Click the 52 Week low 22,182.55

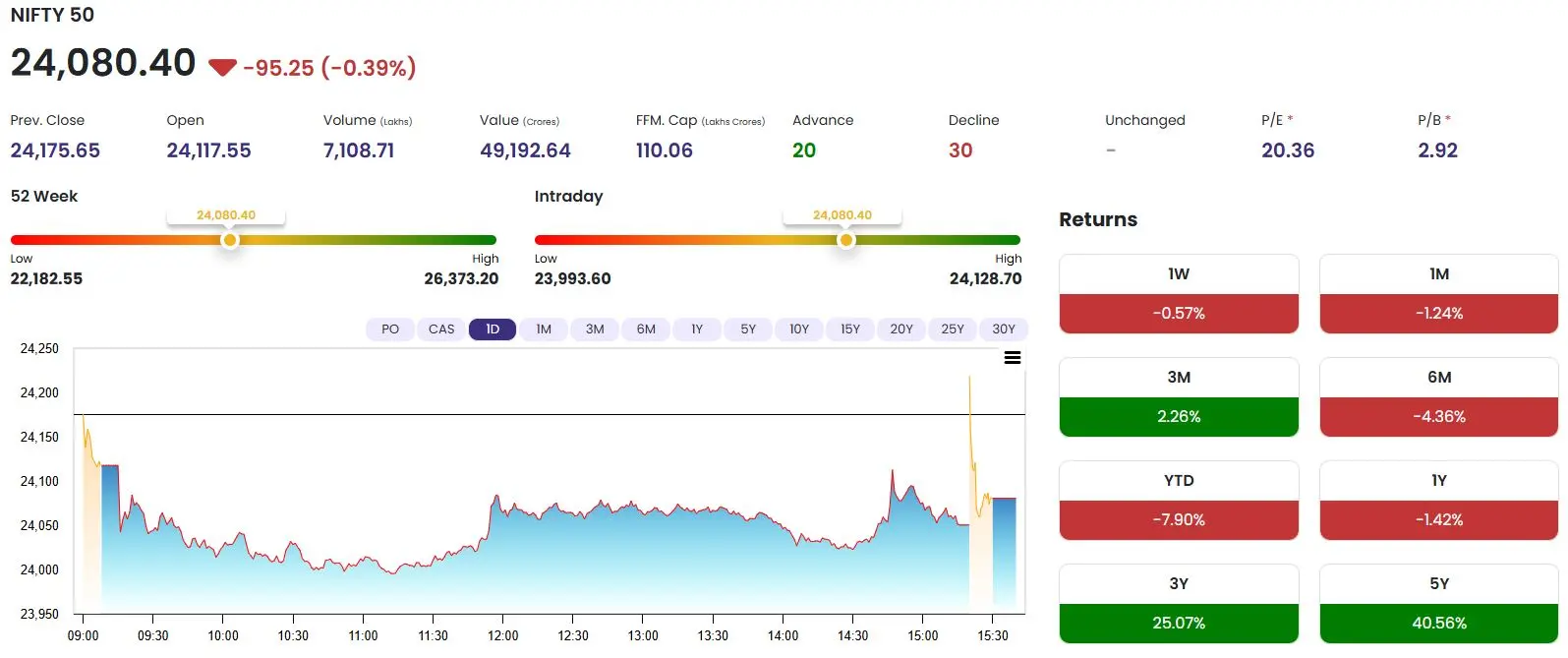(x=46, y=278)
